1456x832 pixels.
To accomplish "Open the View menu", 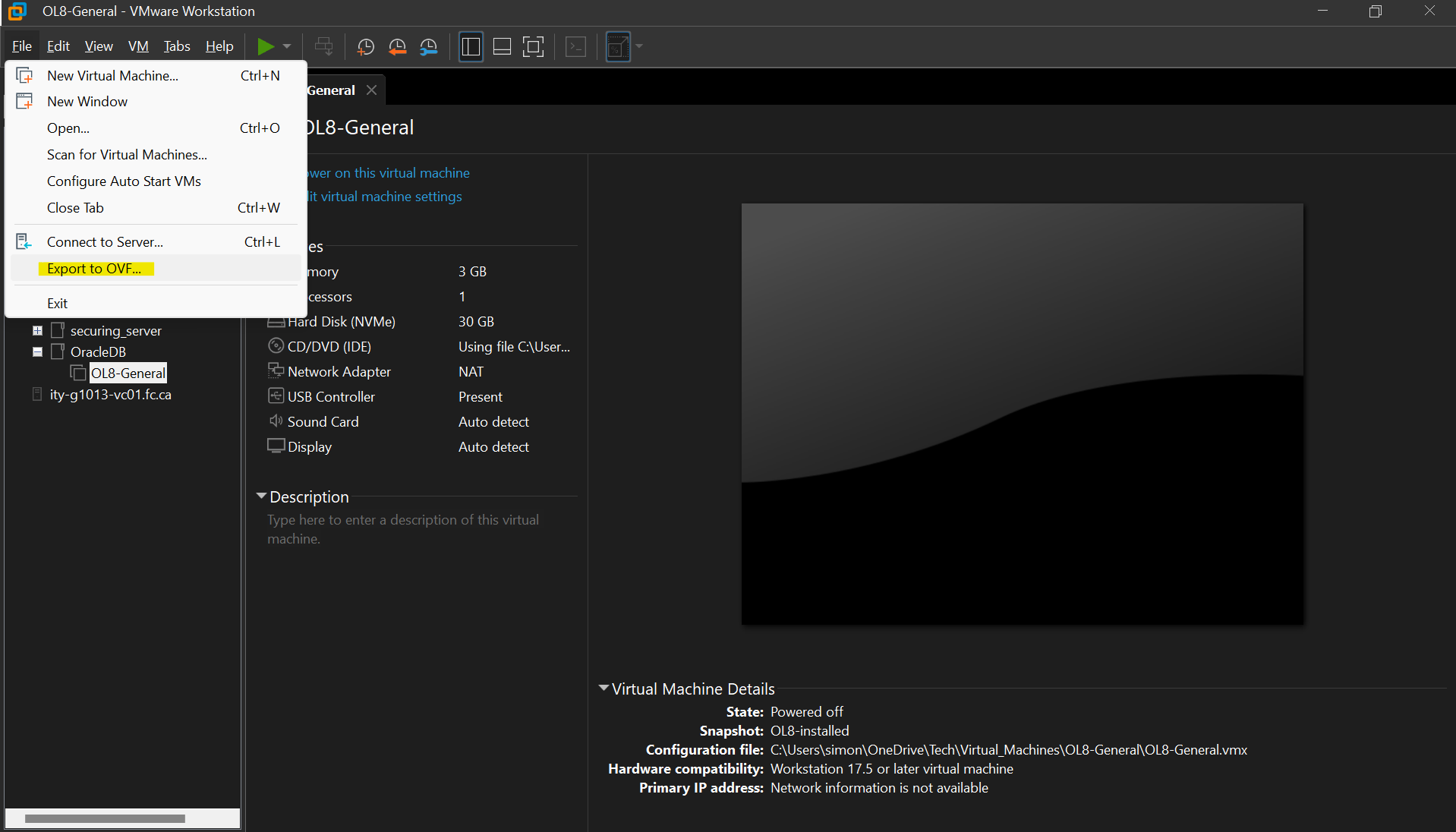I will pos(99,46).
